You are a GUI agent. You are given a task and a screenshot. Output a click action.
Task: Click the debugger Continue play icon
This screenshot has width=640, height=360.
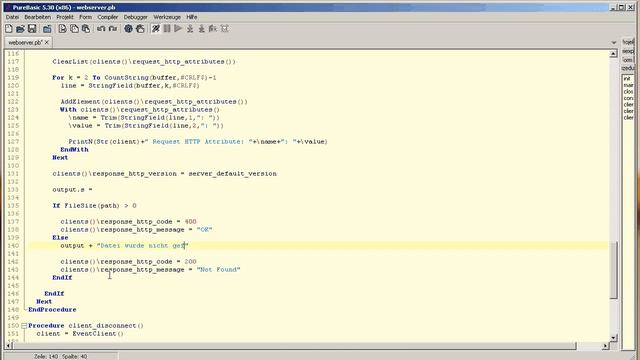(x=178, y=29)
